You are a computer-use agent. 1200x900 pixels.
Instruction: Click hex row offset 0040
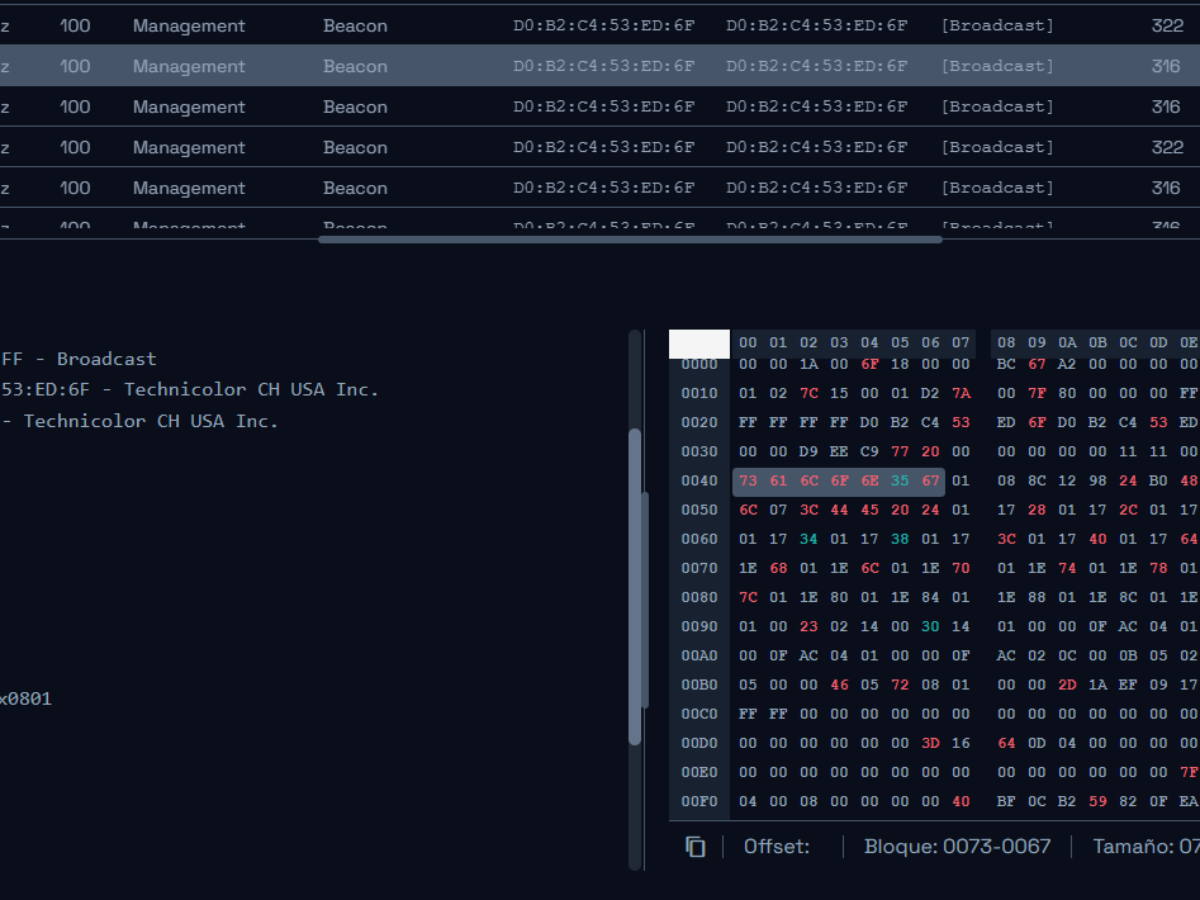click(699, 481)
